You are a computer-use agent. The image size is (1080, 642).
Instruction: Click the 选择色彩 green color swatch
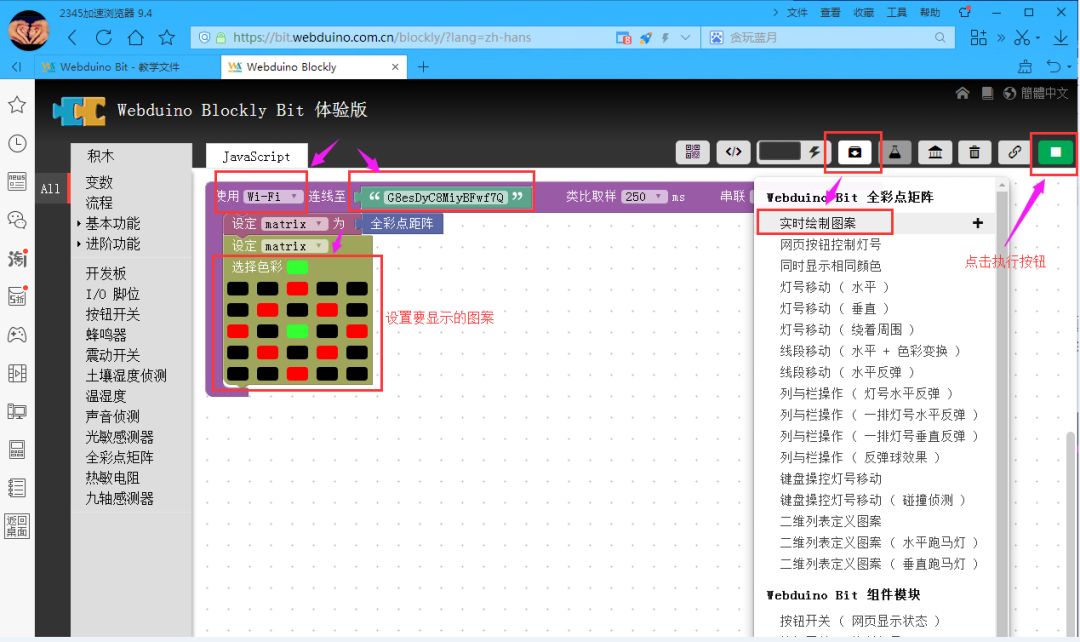coord(297,267)
